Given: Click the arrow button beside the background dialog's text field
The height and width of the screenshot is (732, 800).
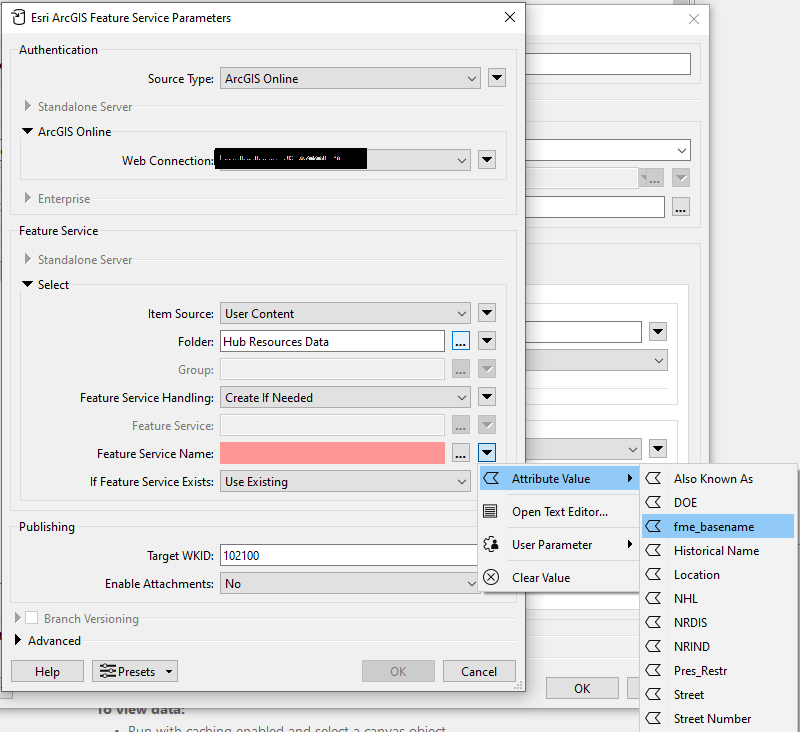Looking at the screenshot, I should click(x=658, y=332).
